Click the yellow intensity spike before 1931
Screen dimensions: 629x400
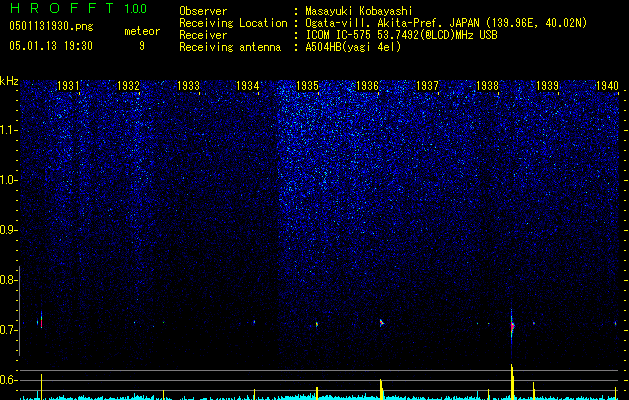pyautogui.click(x=41, y=386)
